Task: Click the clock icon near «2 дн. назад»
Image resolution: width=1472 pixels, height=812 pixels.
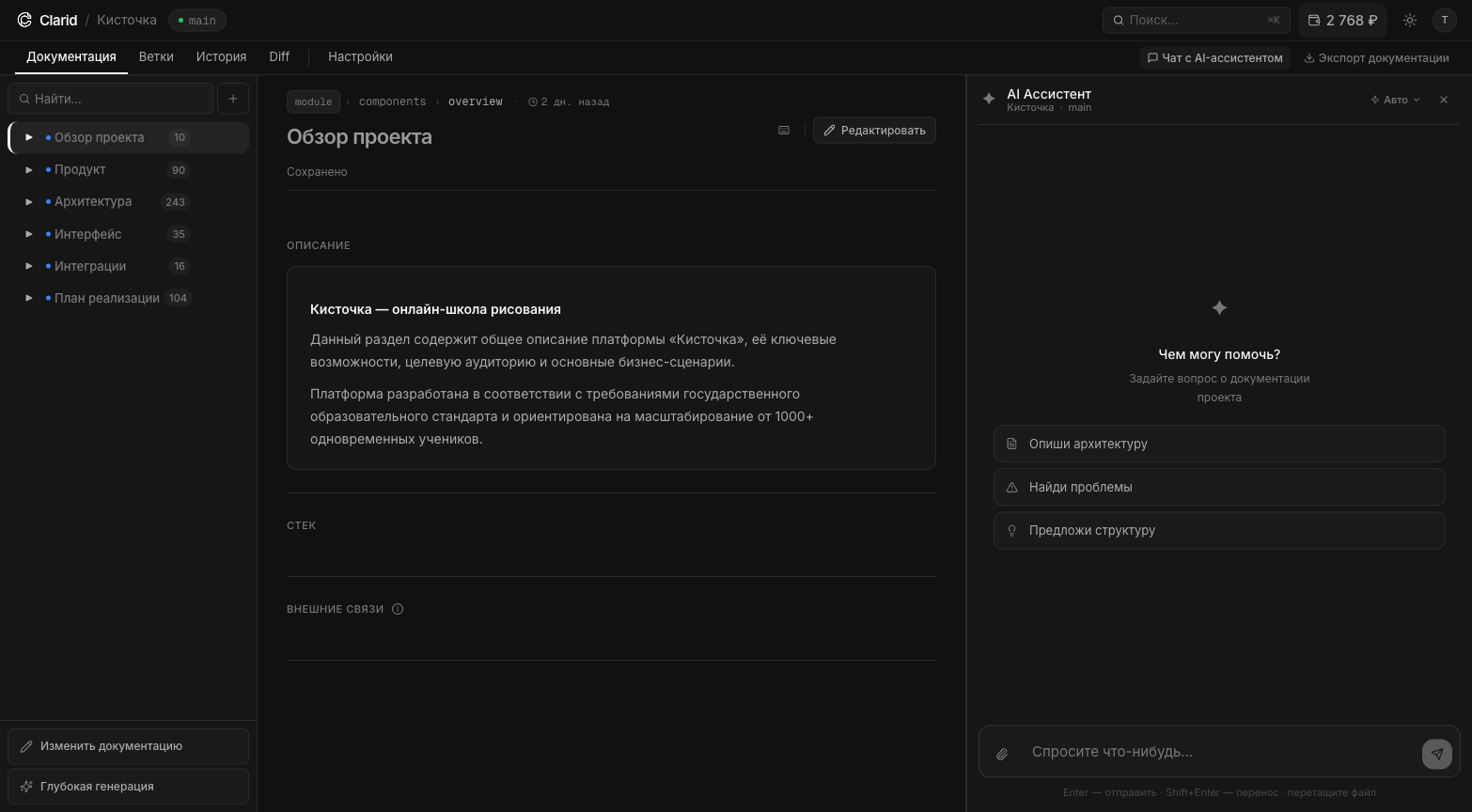Action: tap(532, 101)
